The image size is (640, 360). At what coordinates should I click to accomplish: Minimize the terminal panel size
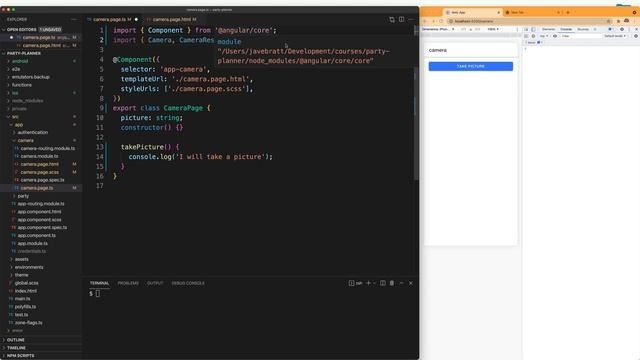401,283
